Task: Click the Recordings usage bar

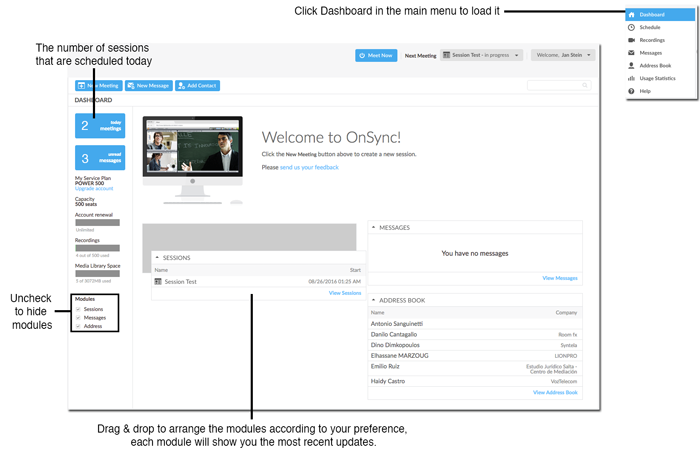Action: pos(97,248)
